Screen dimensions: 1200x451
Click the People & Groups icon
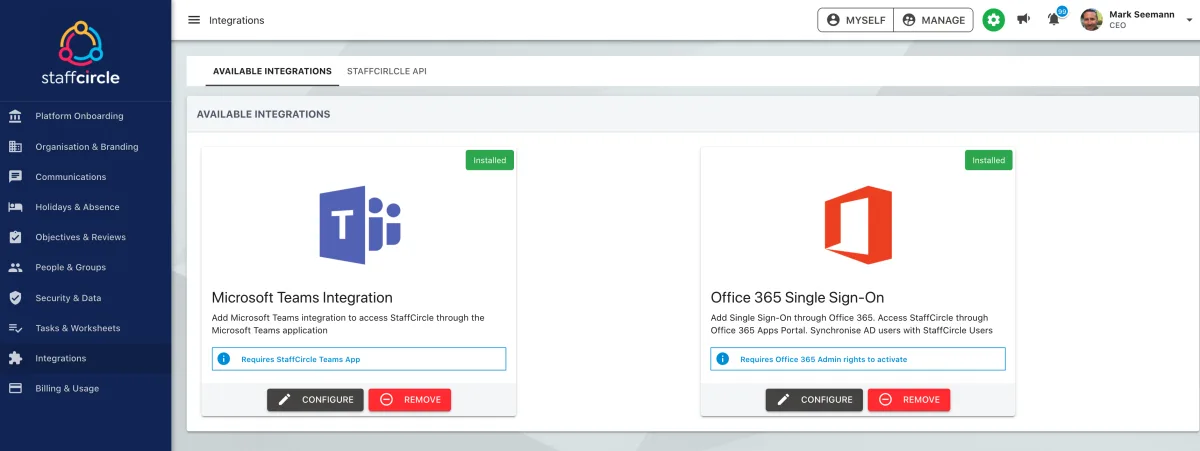point(15,267)
